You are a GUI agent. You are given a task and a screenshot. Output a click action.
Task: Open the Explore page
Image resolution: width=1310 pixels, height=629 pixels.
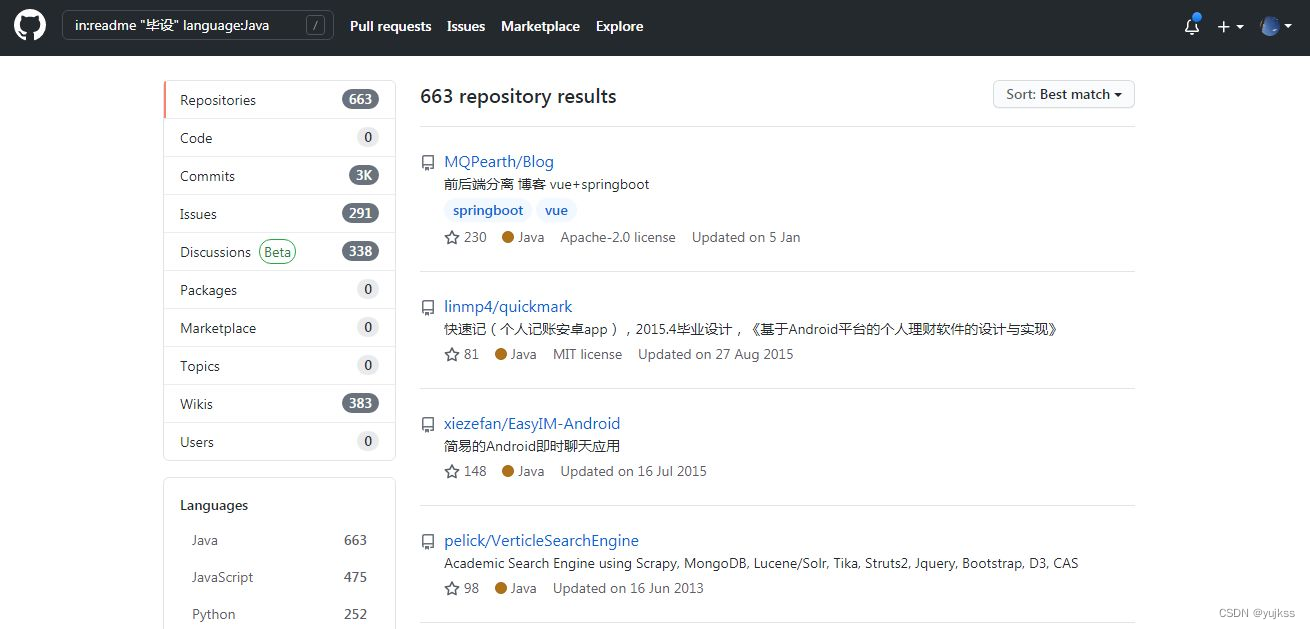point(619,26)
